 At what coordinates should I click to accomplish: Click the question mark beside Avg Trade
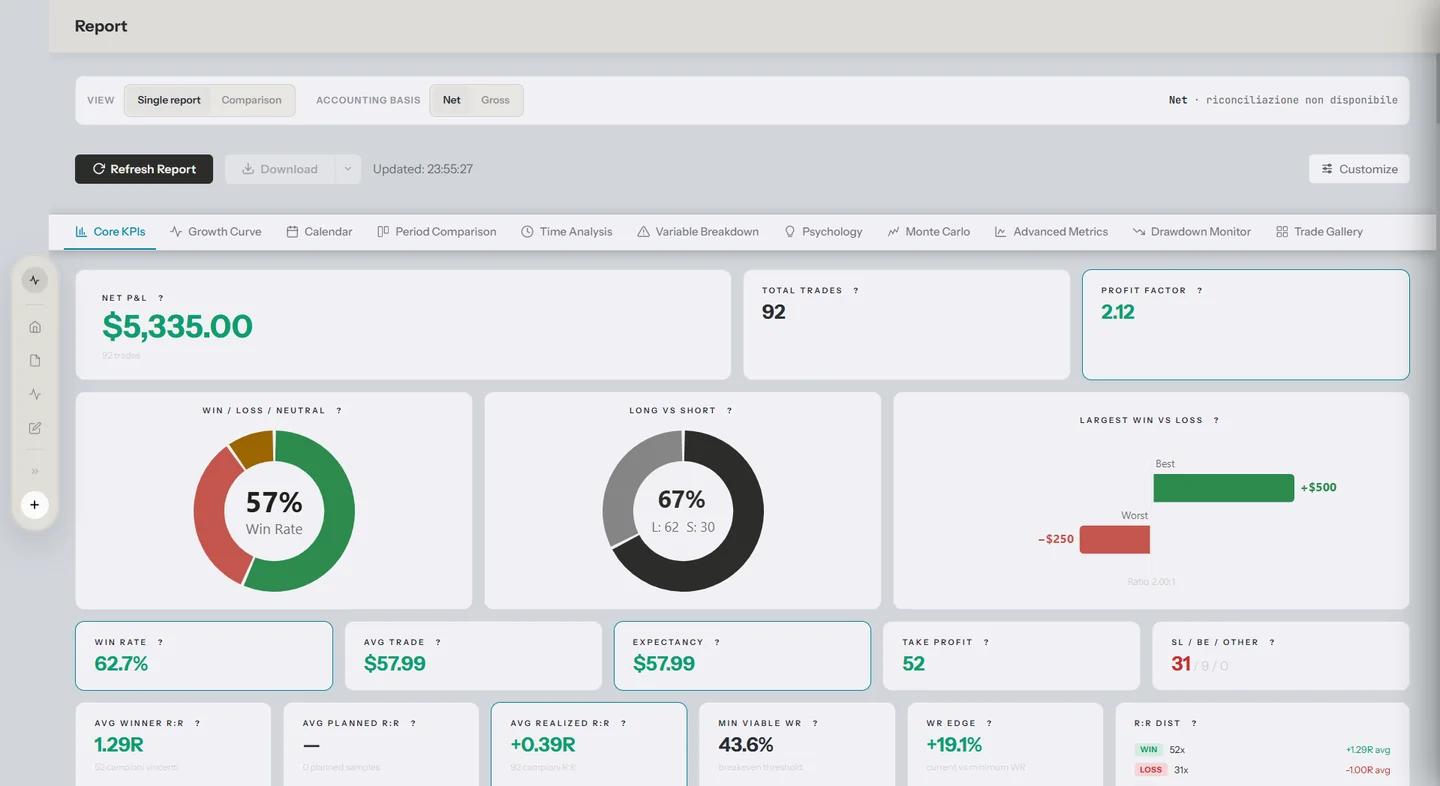tap(438, 643)
